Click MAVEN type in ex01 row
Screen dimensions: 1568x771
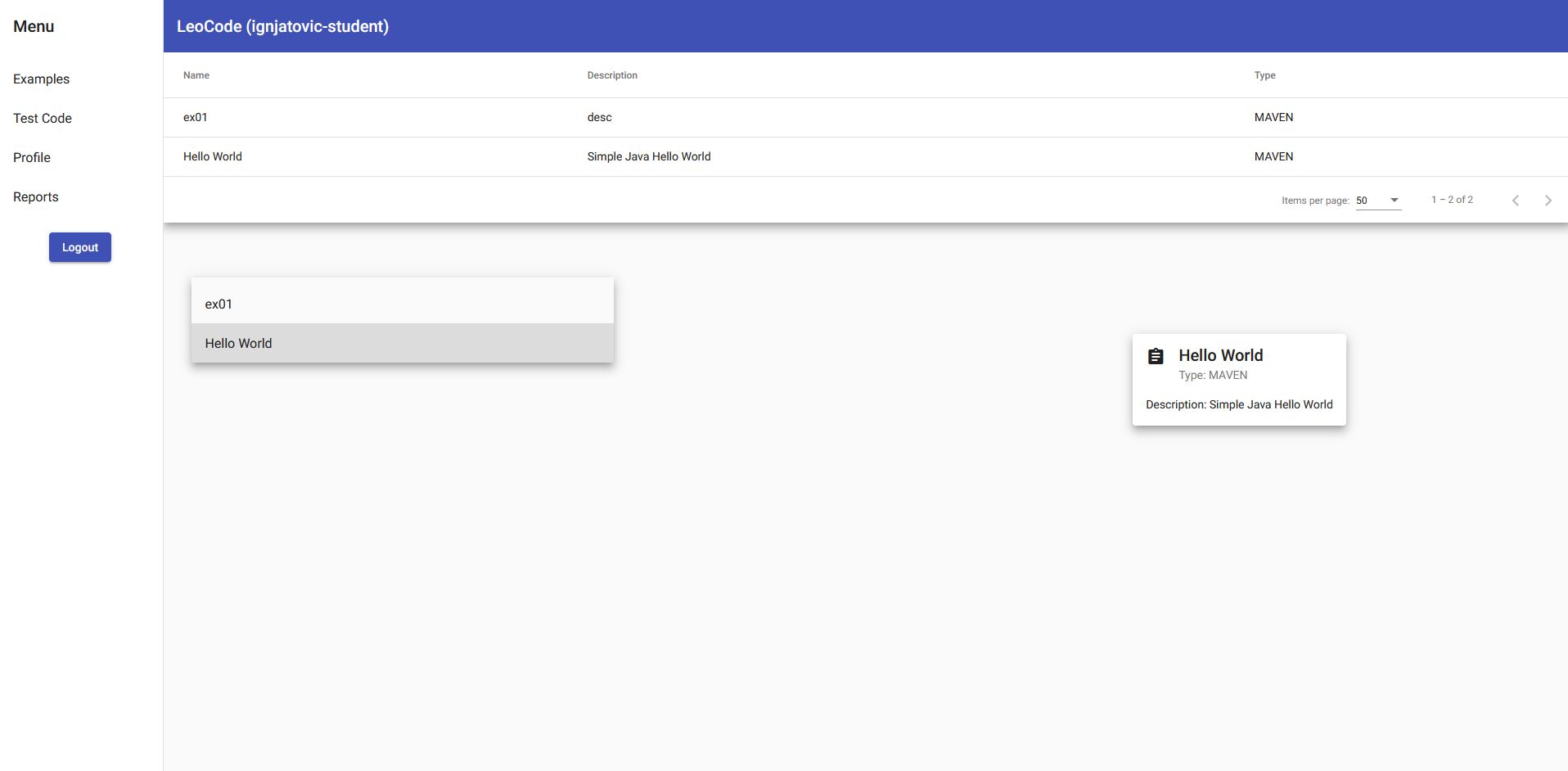point(1274,117)
